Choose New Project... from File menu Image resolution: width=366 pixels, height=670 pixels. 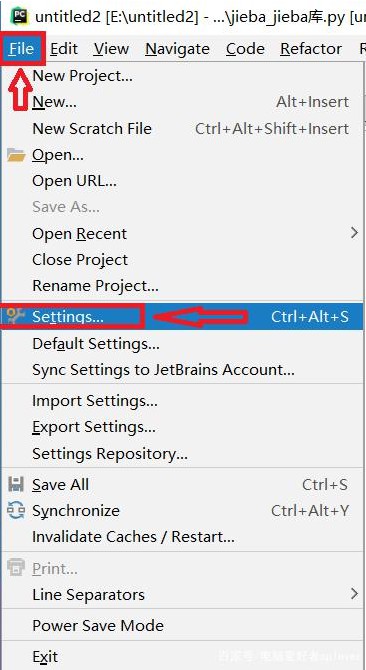pos(82,76)
